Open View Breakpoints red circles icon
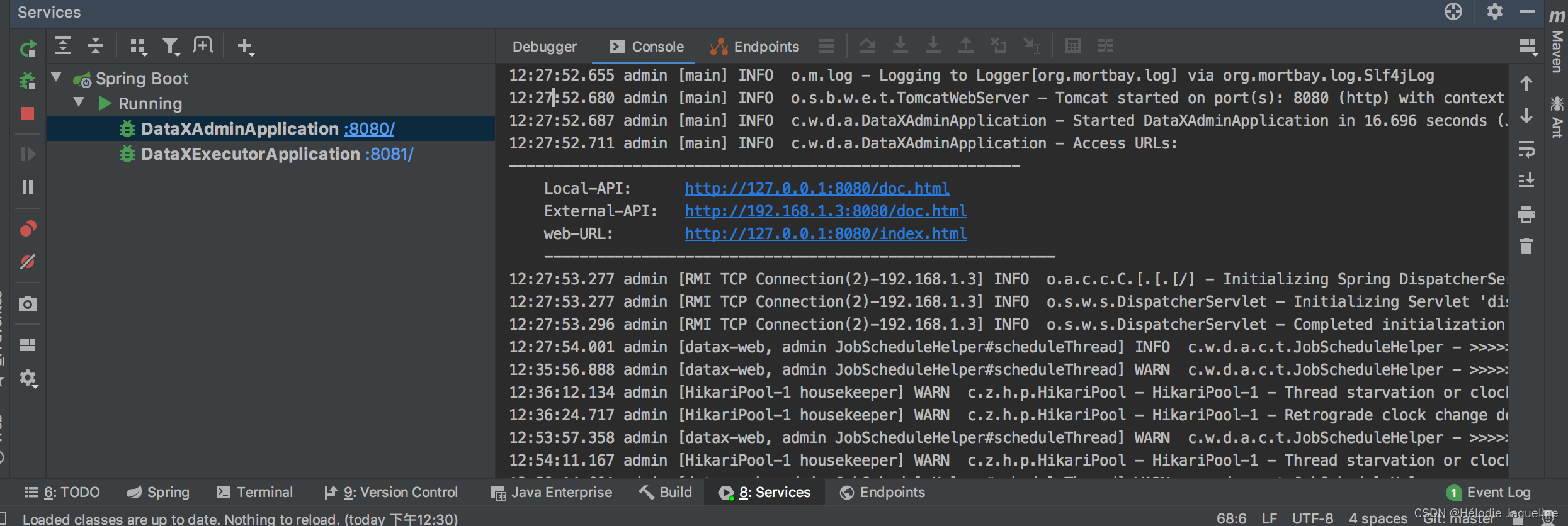The height and width of the screenshot is (526, 1568). point(28,228)
